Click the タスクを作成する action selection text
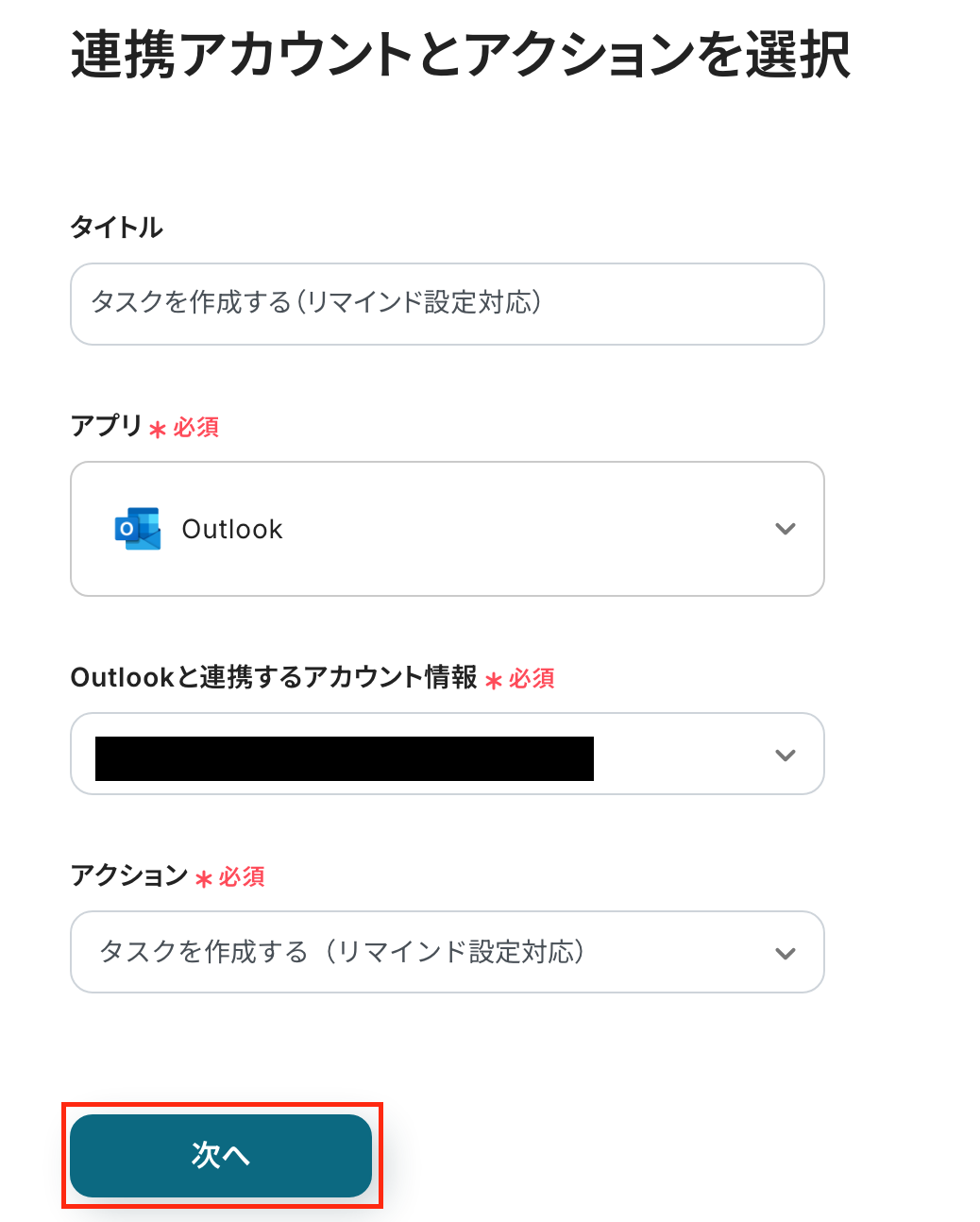Image resolution: width=980 pixels, height=1222 pixels. click(x=343, y=952)
